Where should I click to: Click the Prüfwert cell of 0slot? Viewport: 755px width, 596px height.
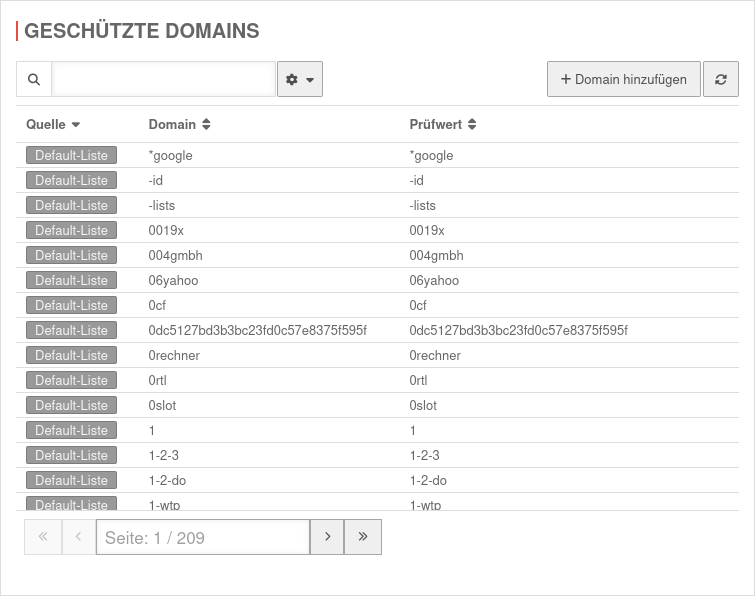click(x=423, y=405)
